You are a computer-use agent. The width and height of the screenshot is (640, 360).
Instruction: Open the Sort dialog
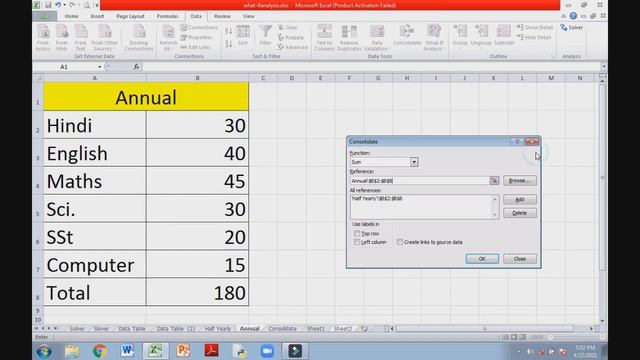coord(243,35)
